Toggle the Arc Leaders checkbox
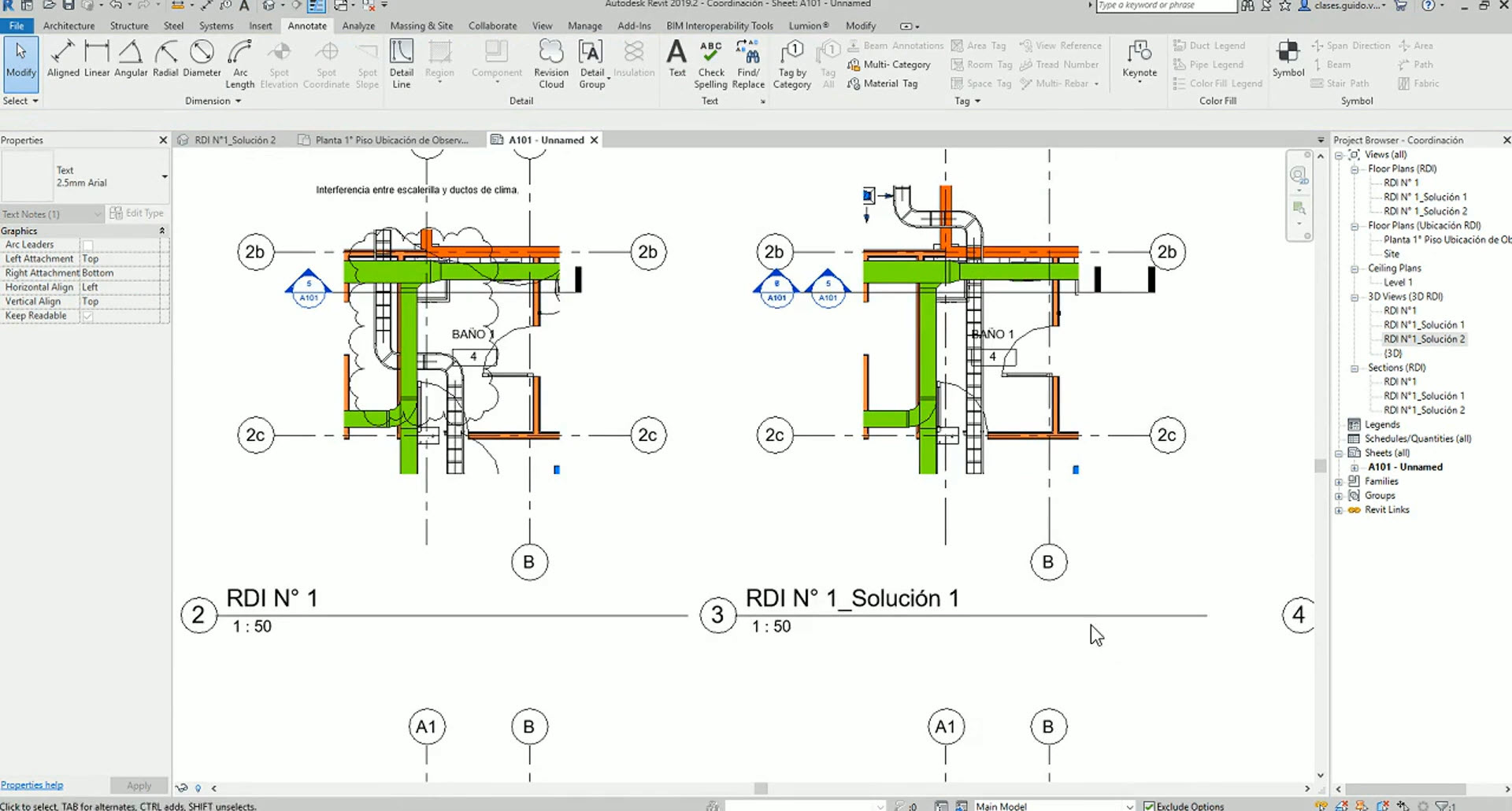1512x811 pixels. [88, 245]
